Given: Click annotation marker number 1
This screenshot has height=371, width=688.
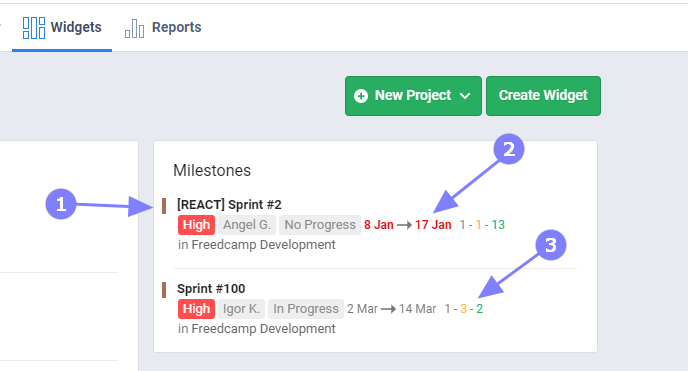Looking at the screenshot, I should tap(61, 204).
